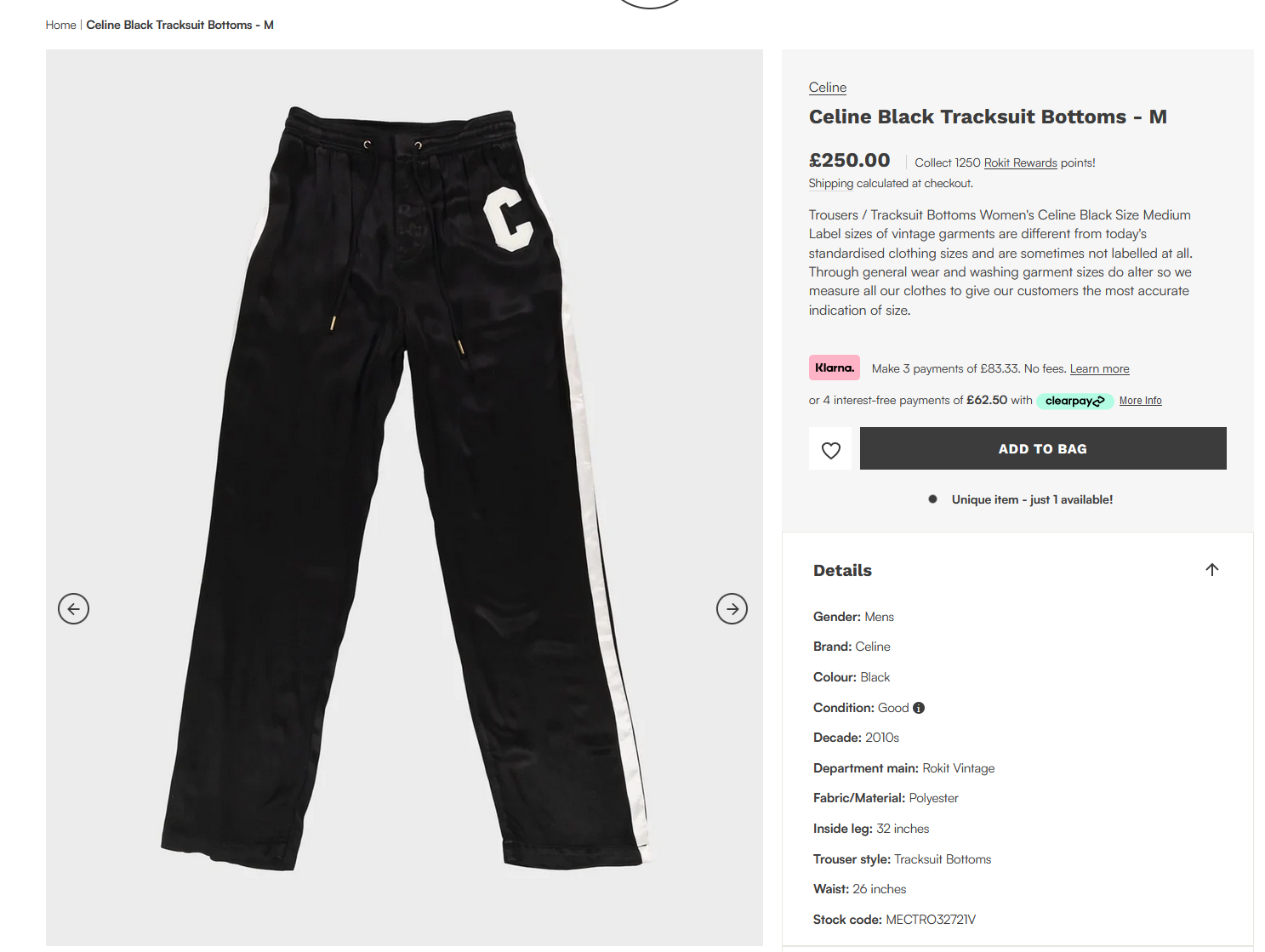Open Celine brand link above title
1265x952 pixels.
pyautogui.click(x=828, y=88)
